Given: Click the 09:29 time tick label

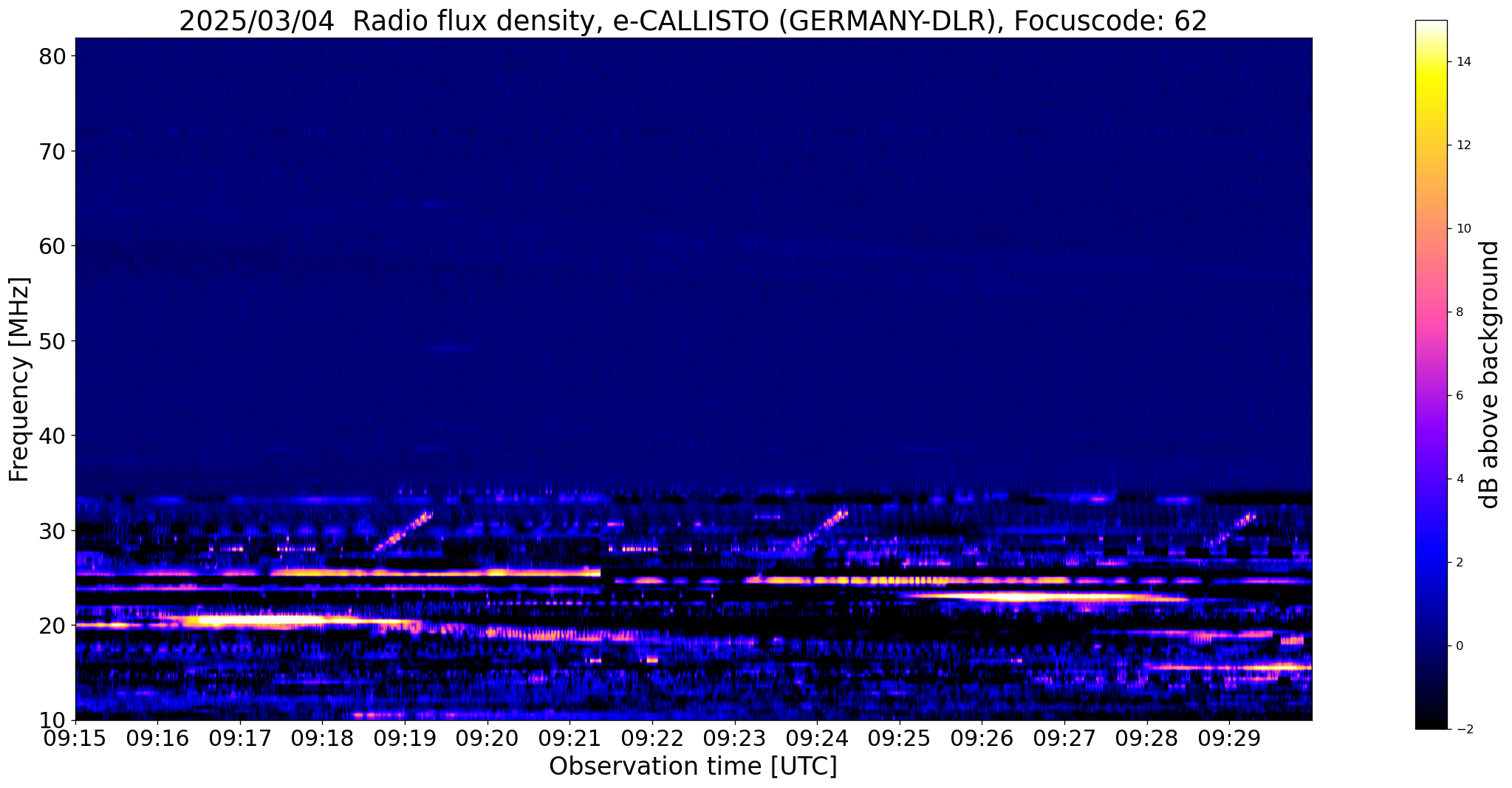Looking at the screenshot, I should tap(1230, 739).
